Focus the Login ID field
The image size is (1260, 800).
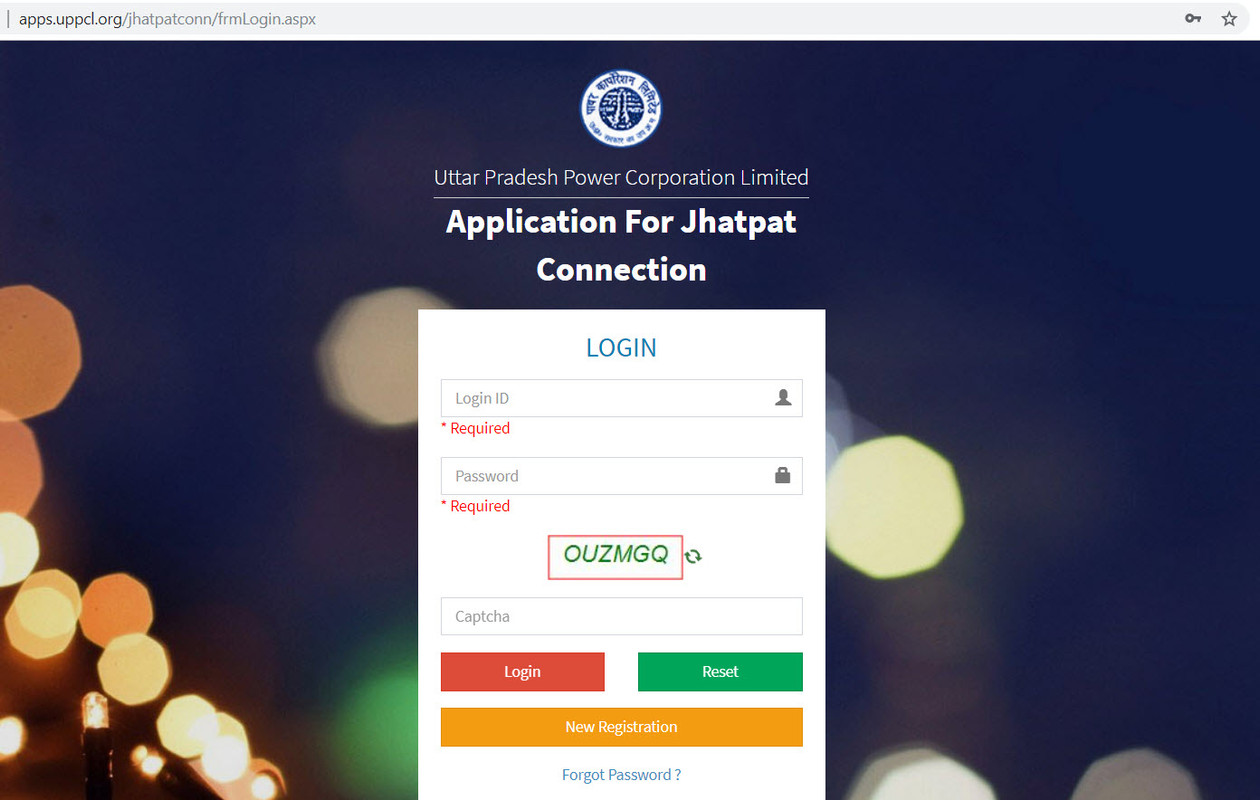[621, 398]
